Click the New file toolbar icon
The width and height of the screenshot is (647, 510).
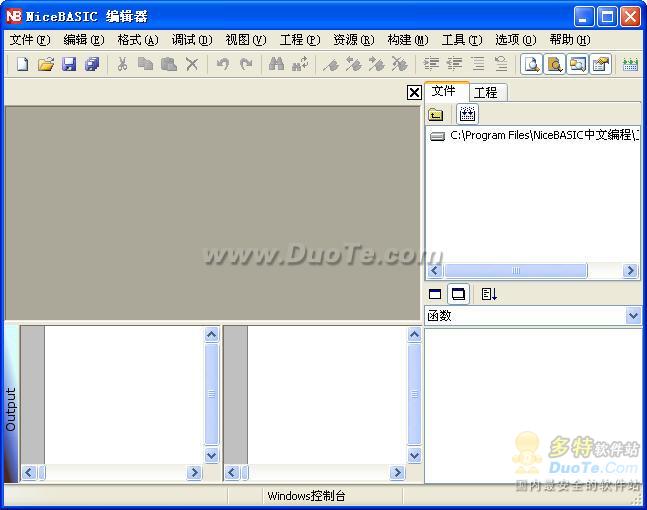click(22, 64)
